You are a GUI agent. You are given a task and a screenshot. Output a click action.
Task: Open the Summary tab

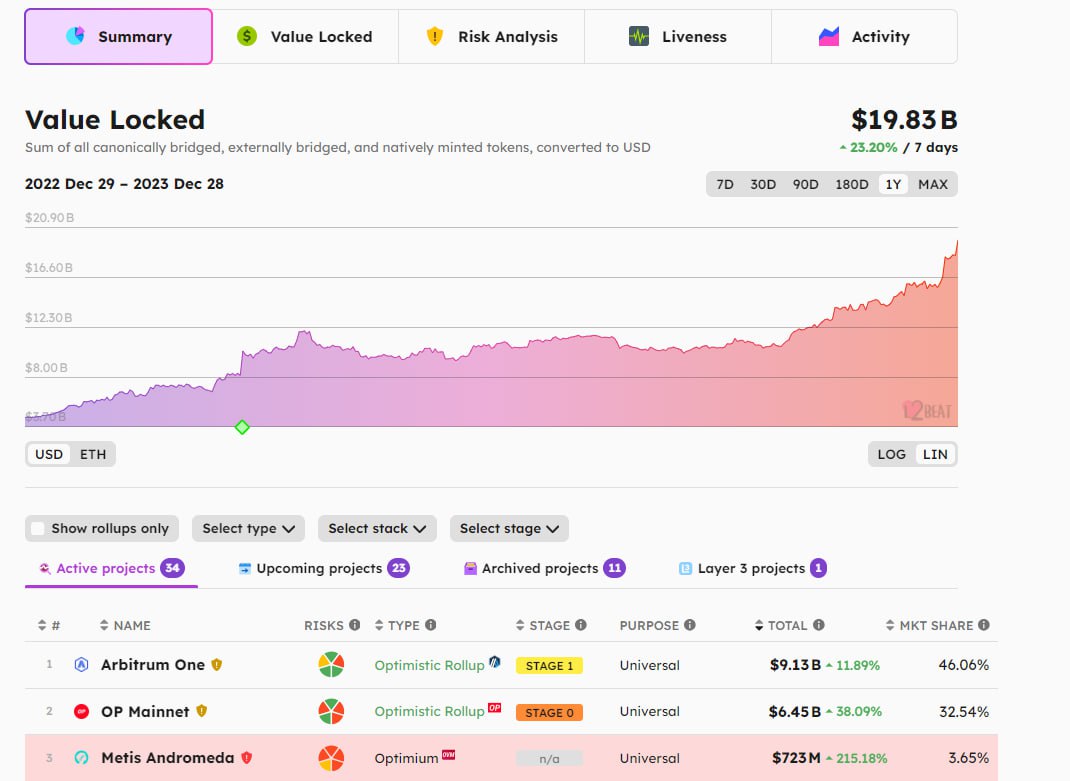point(118,37)
